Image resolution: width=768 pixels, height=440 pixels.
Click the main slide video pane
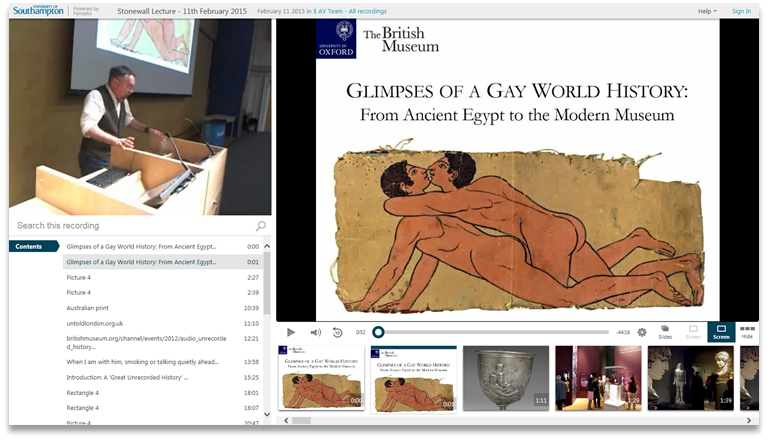[x=517, y=171]
